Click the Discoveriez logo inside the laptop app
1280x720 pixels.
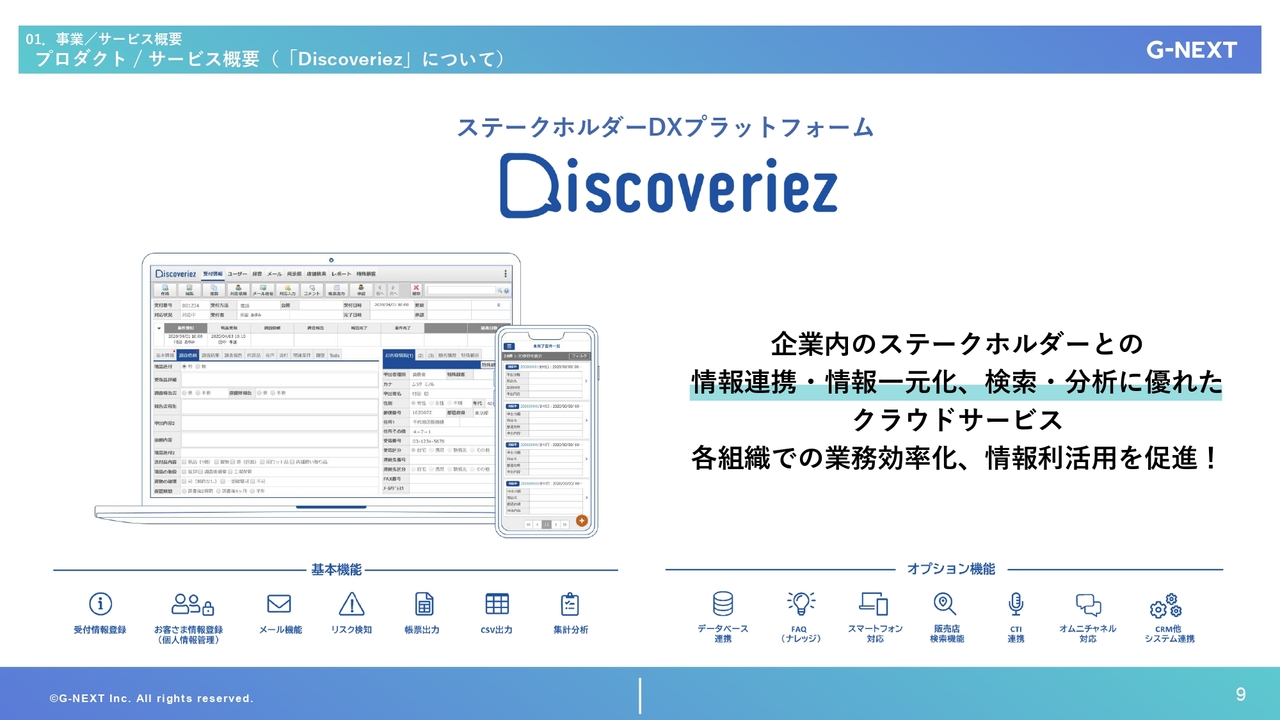pyautogui.click(x=176, y=273)
